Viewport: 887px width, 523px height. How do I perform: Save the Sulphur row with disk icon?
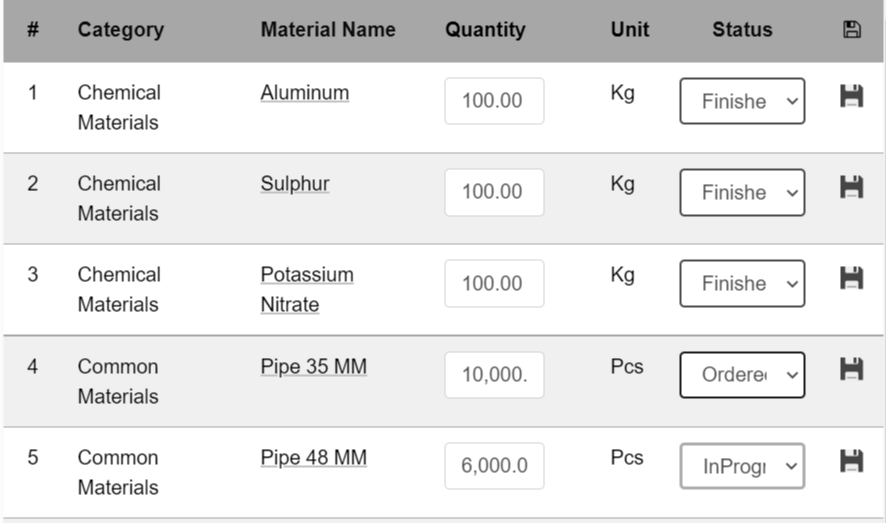pyautogui.click(x=851, y=187)
